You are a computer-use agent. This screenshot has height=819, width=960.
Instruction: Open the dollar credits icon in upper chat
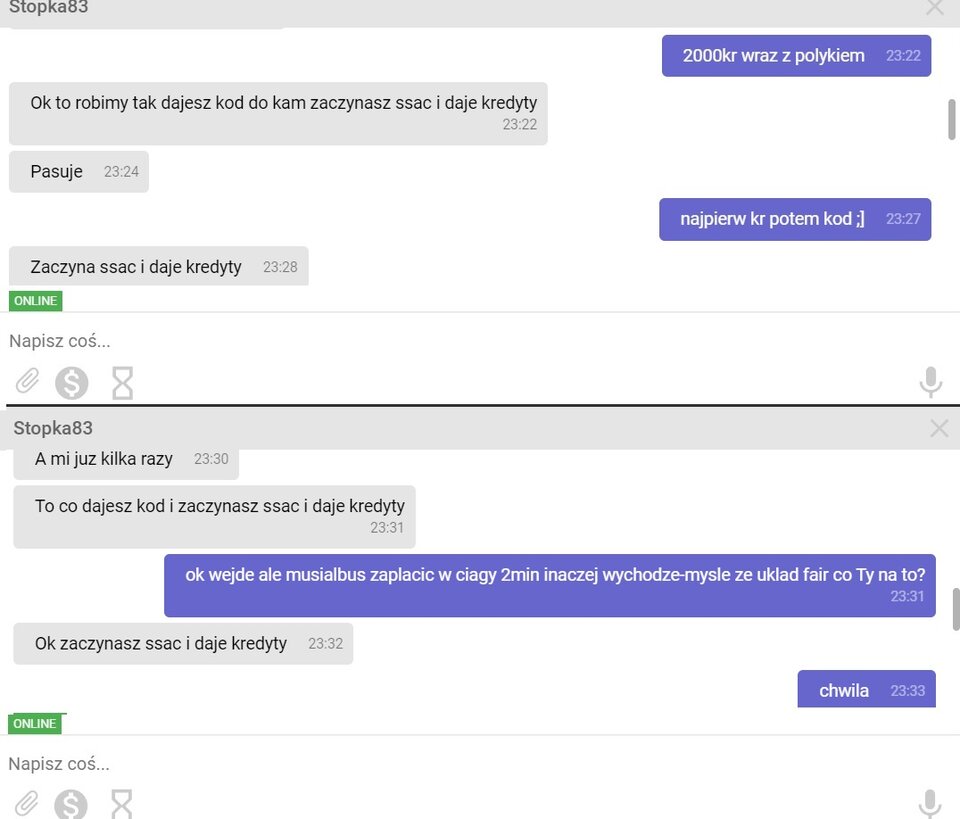coord(71,382)
